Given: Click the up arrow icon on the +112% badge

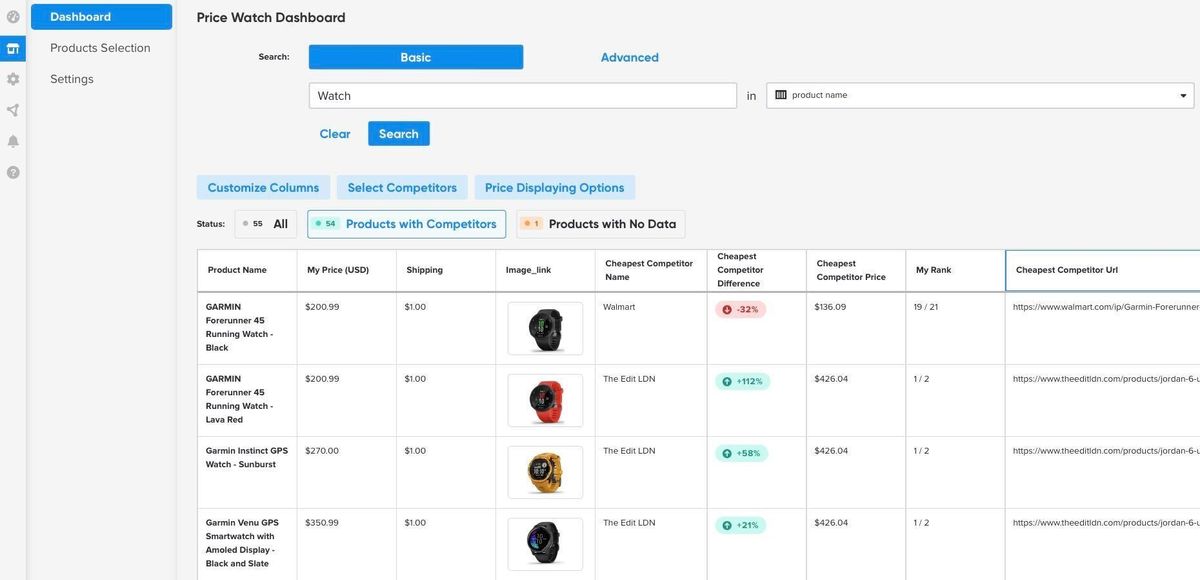Looking at the screenshot, I should [x=727, y=382].
